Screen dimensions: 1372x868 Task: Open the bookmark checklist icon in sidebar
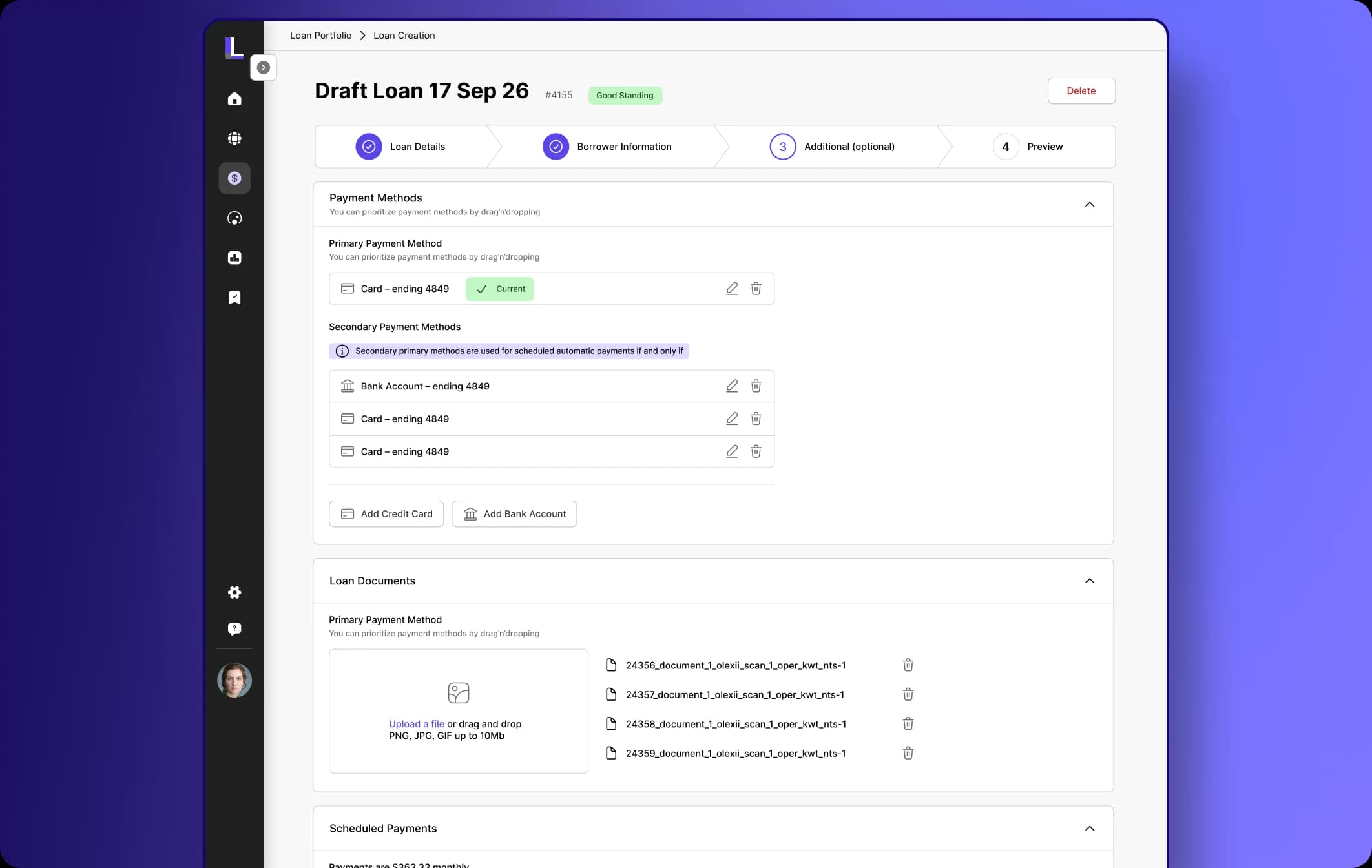[x=234, y=298]
